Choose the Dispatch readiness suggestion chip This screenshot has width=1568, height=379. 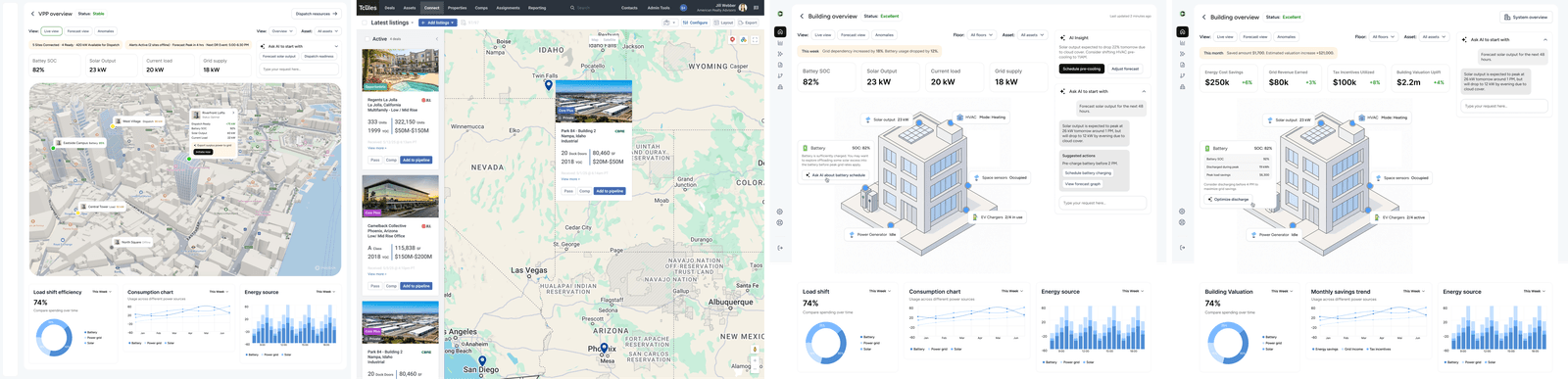pos(318,56)
